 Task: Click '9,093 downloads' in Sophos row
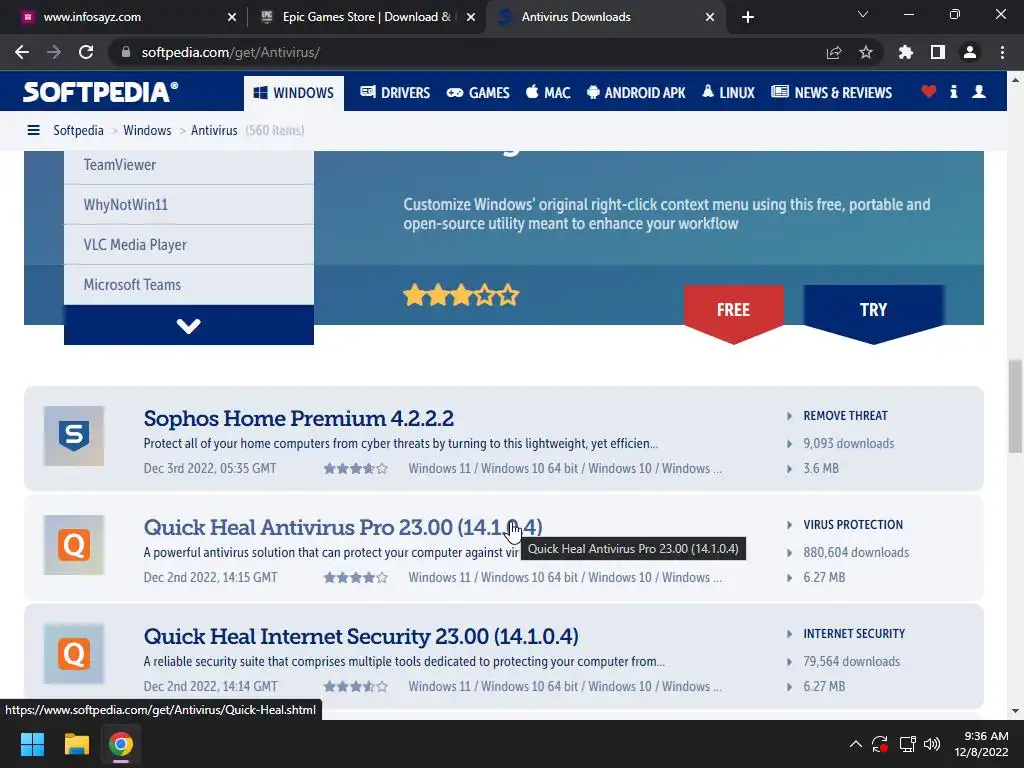coord(849,443)
